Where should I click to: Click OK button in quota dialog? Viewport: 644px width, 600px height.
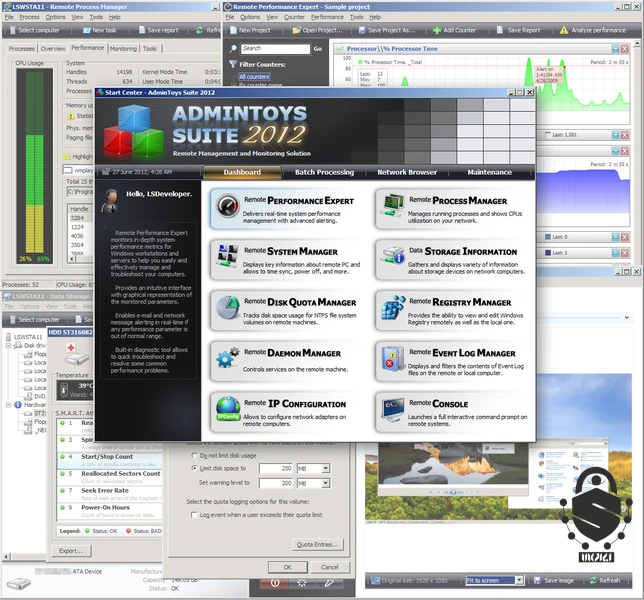(288, 567)
